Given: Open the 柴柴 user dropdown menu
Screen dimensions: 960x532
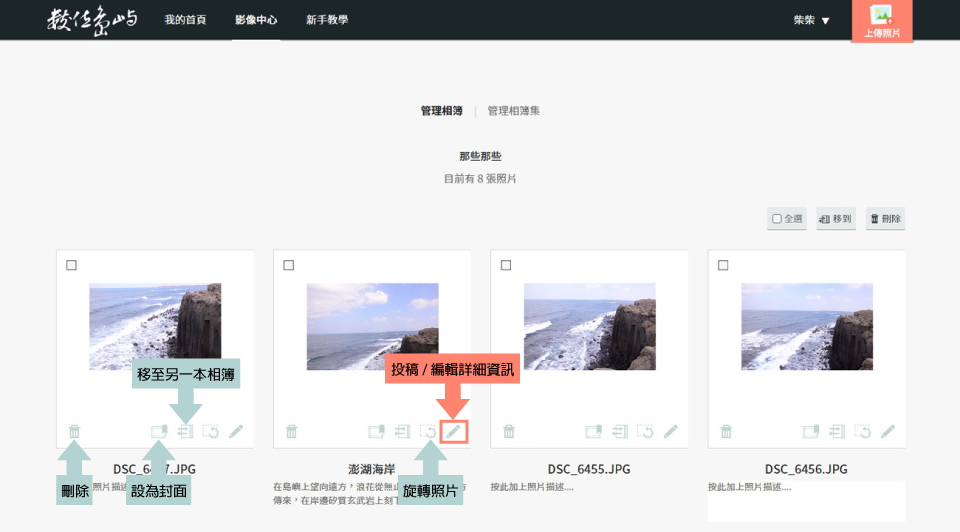Looking at the screenshot, I should coord(811,20).
